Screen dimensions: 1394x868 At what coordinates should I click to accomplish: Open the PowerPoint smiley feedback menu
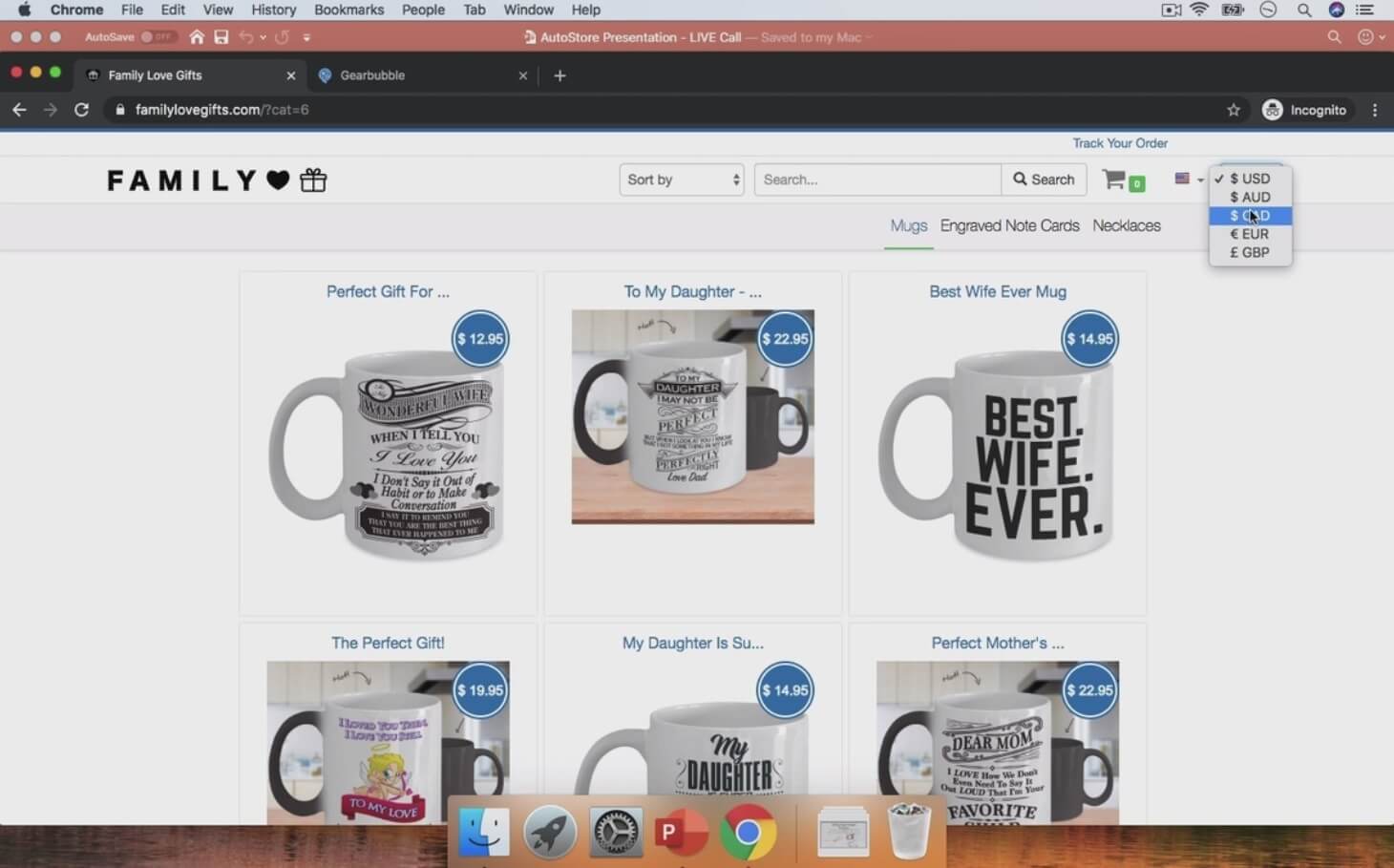pos(1370,37)
